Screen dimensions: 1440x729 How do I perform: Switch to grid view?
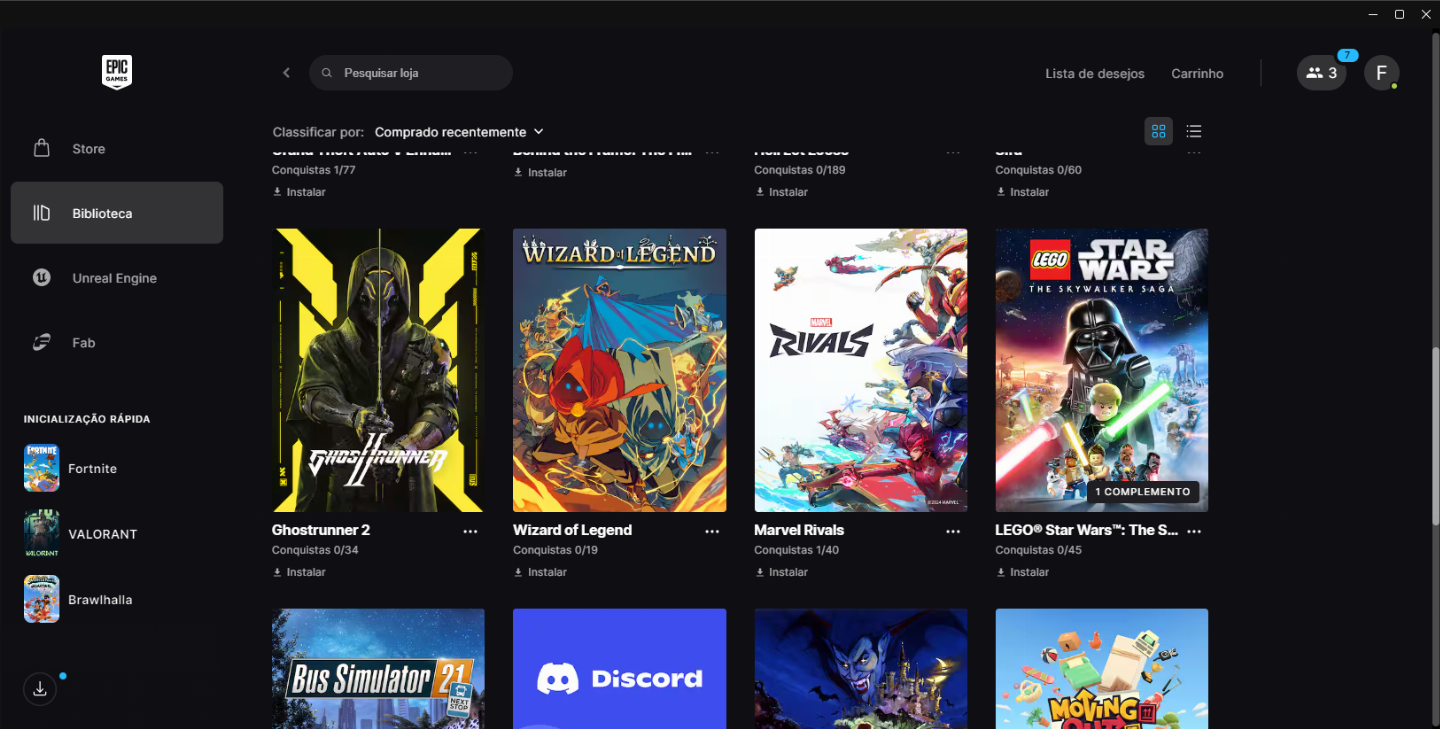pyautogui.click(x=1159, y=131)
